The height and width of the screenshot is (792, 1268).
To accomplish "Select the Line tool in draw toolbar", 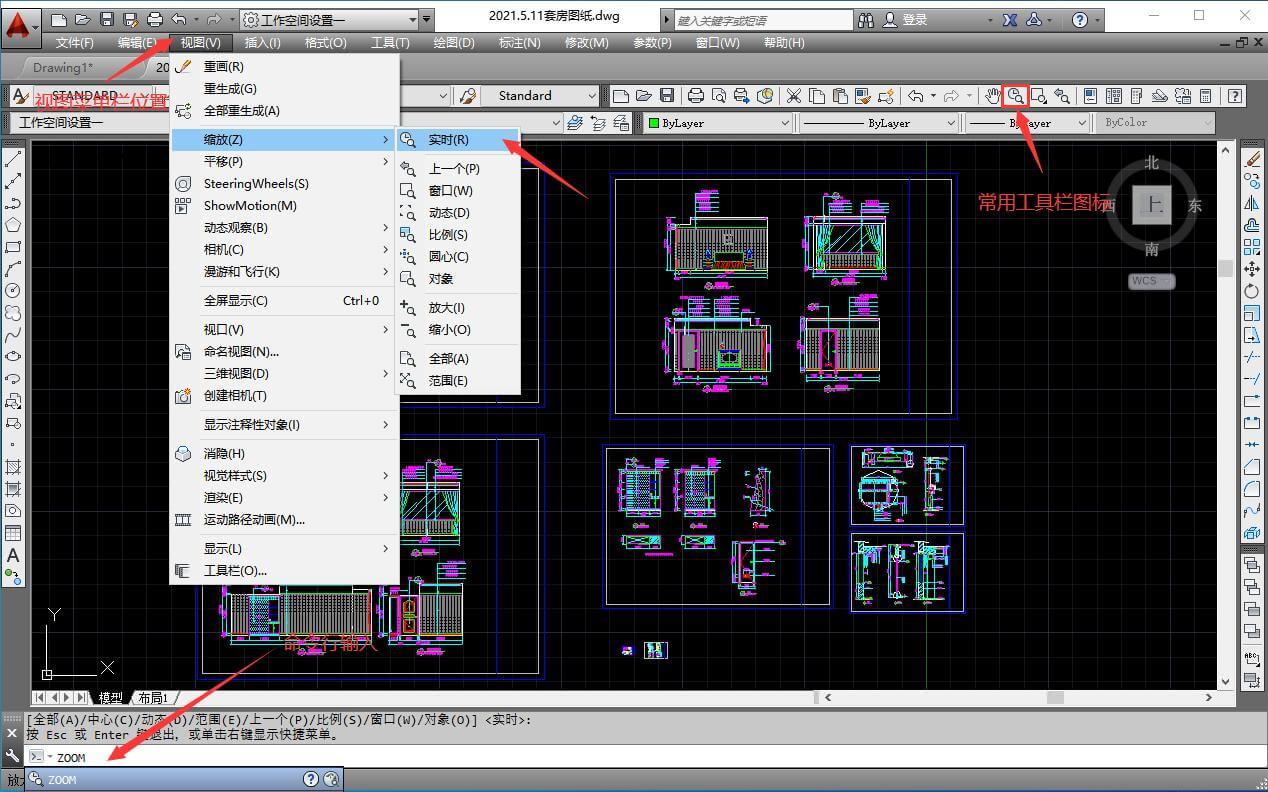I will point(13,159).
